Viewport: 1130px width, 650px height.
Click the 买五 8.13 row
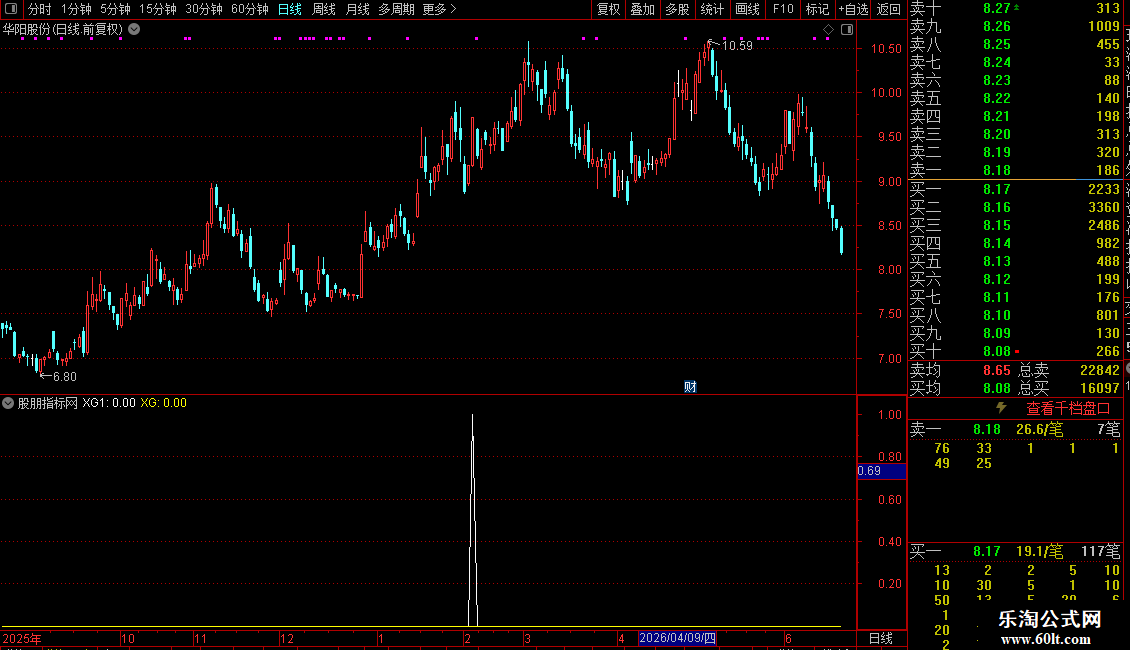point(1015,261)
